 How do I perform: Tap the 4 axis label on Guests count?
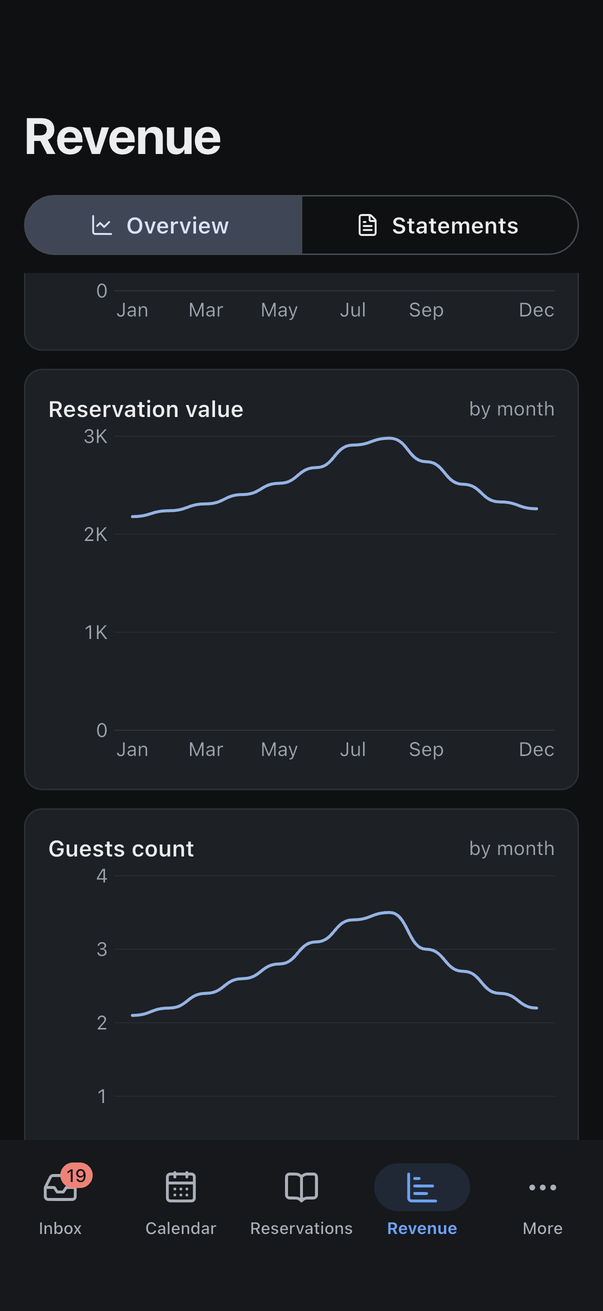coord(101,876)
